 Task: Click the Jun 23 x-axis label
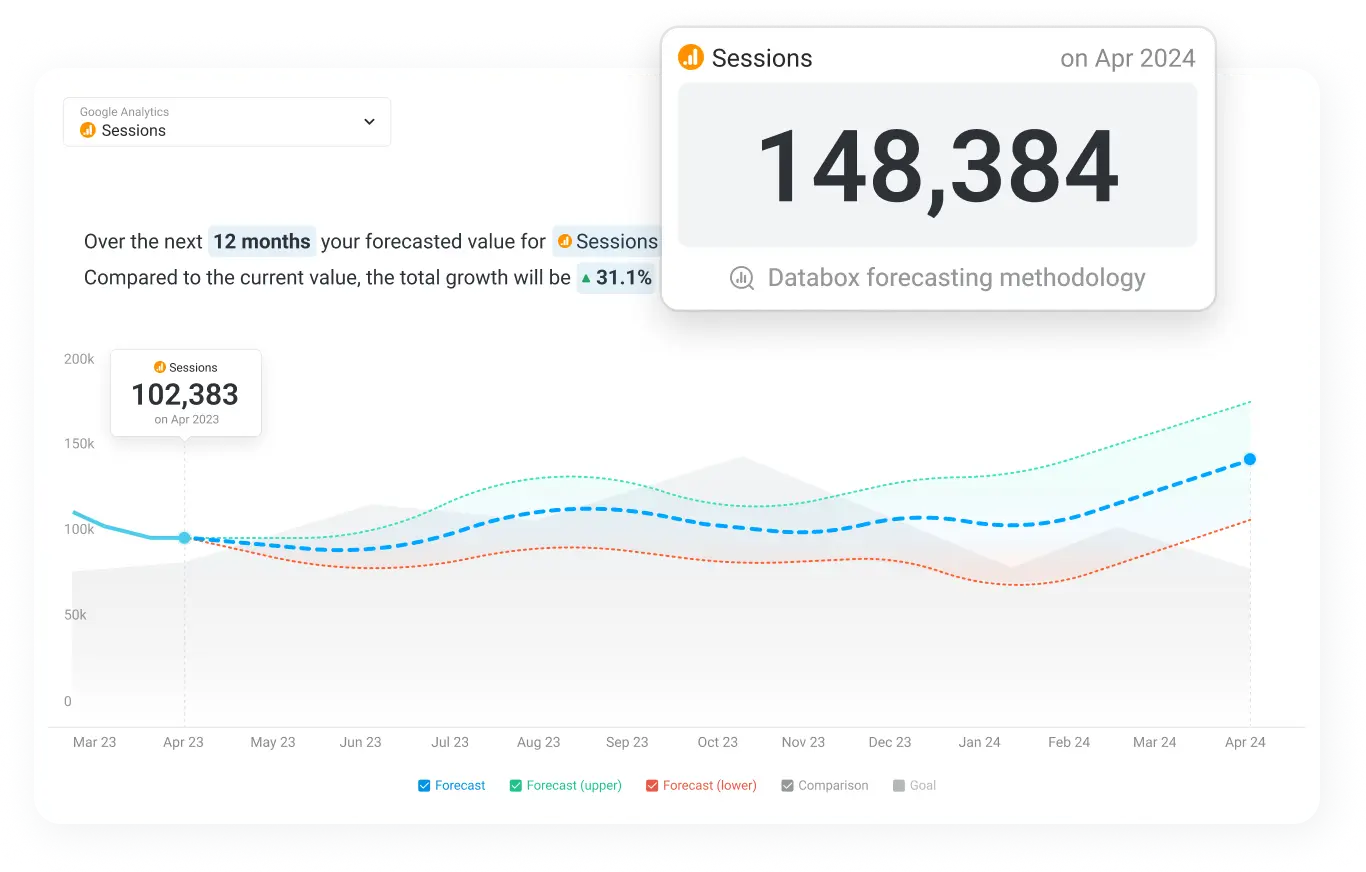tap(361, 742)
